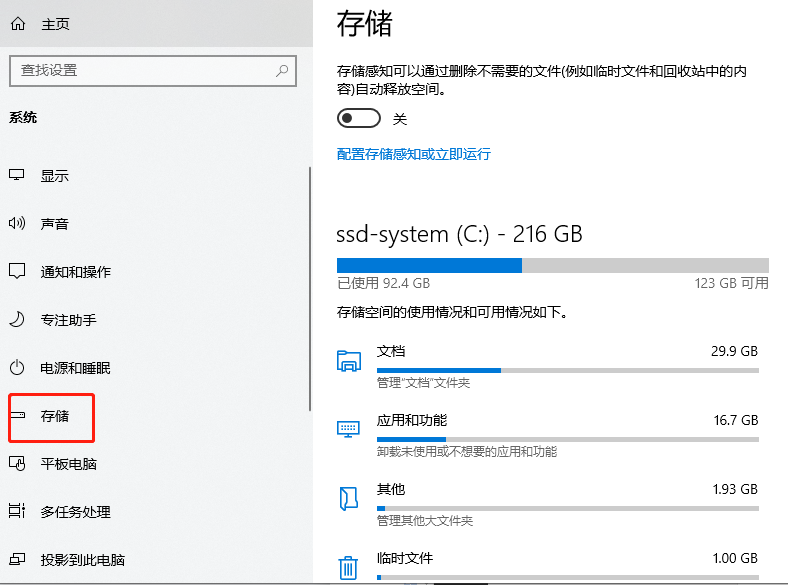Image resolution: width=788 pixels, height=585 pixels.
Task: Click 配置存储感知或立即运行 link
Action: (x=414, y=154)
